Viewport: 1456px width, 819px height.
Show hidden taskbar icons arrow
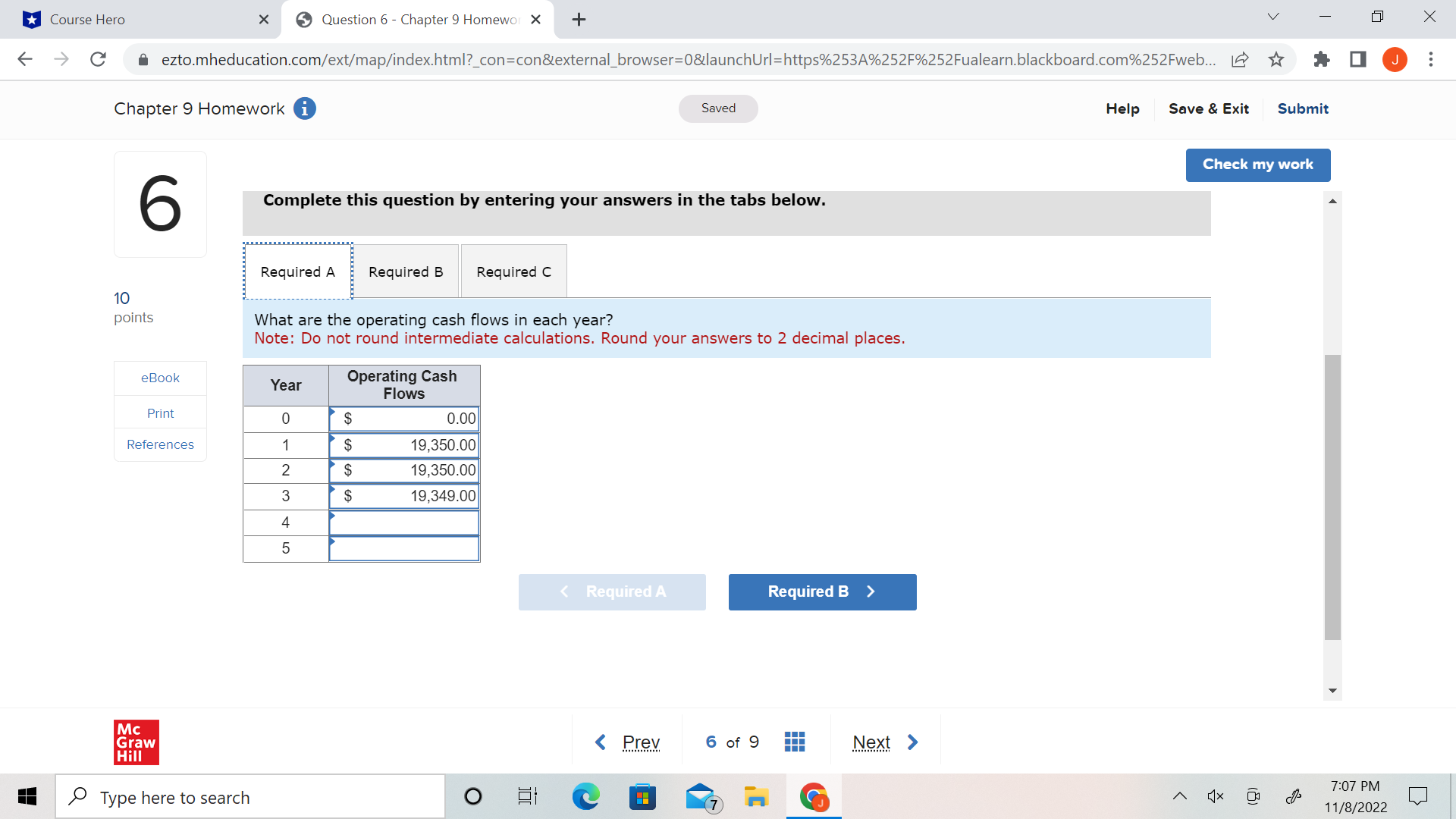1180,796
